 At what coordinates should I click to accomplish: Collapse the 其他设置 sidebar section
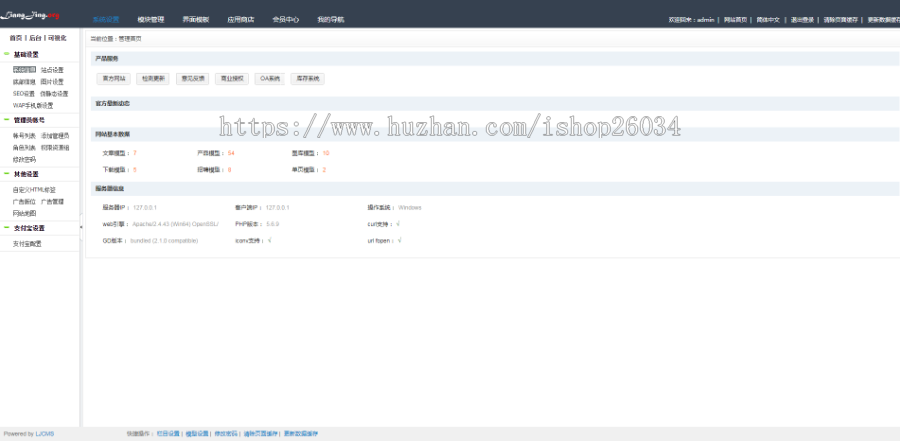[x=7, y=173]
